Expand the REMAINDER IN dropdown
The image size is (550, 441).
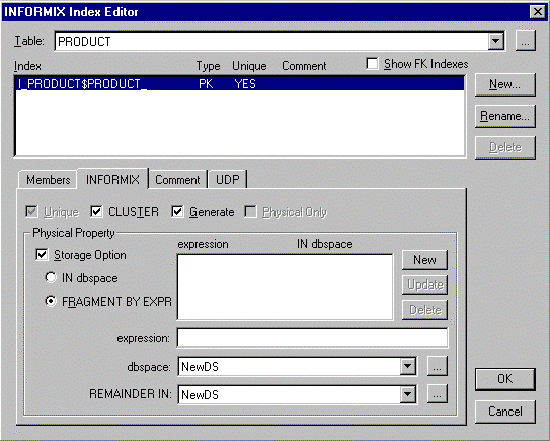408,394
